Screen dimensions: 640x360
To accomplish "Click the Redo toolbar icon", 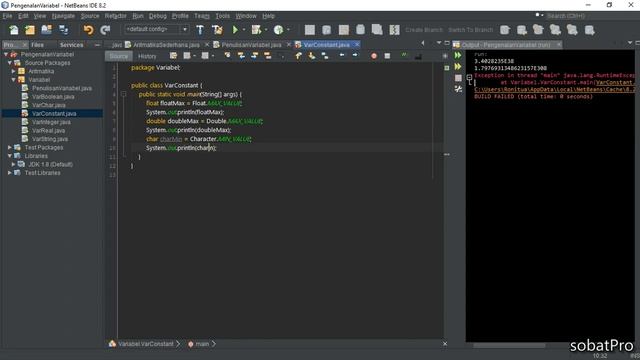I will (x=105, y=30).
